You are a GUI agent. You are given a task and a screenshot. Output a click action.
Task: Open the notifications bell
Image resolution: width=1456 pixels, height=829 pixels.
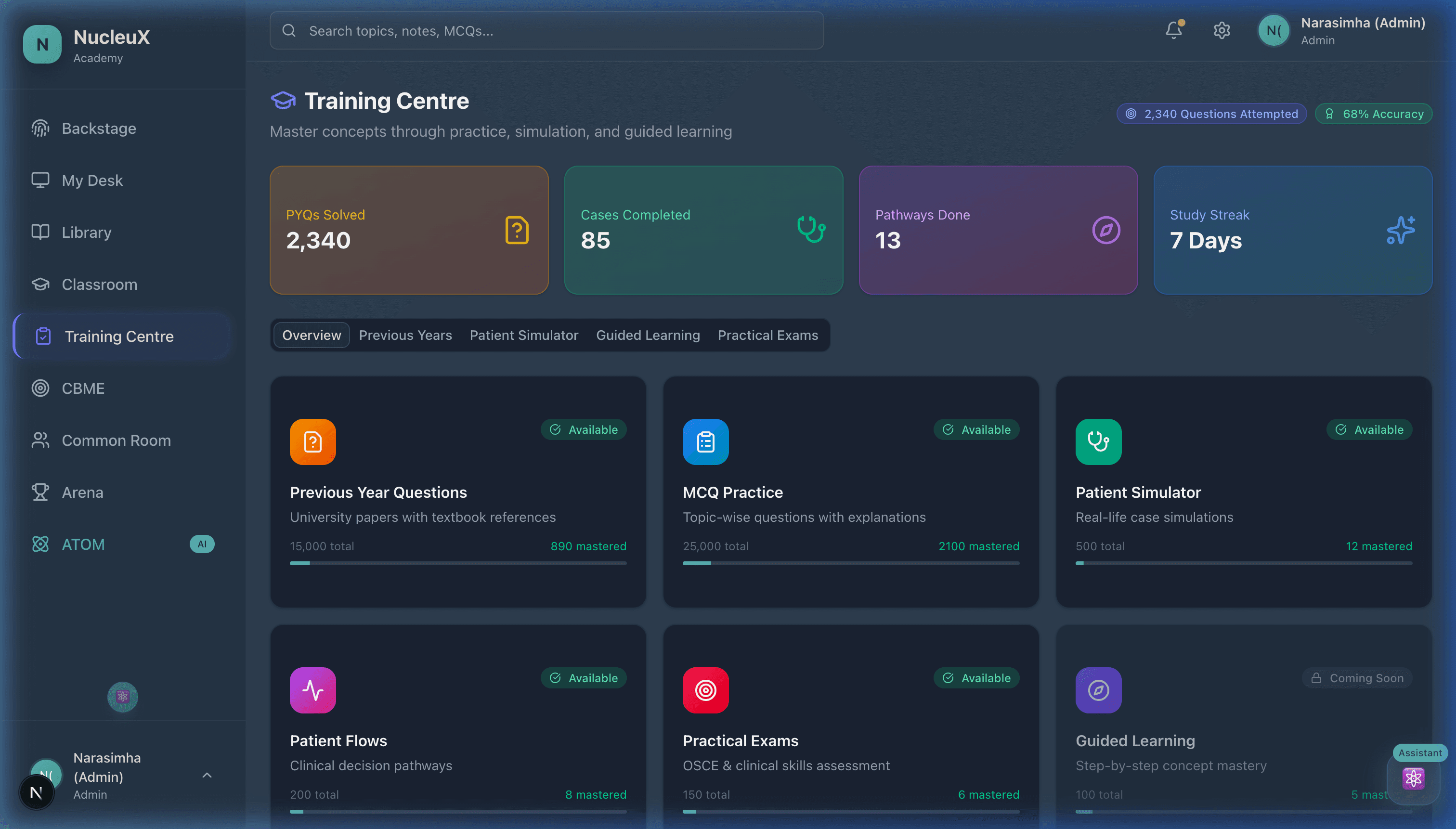(1173, 30)
